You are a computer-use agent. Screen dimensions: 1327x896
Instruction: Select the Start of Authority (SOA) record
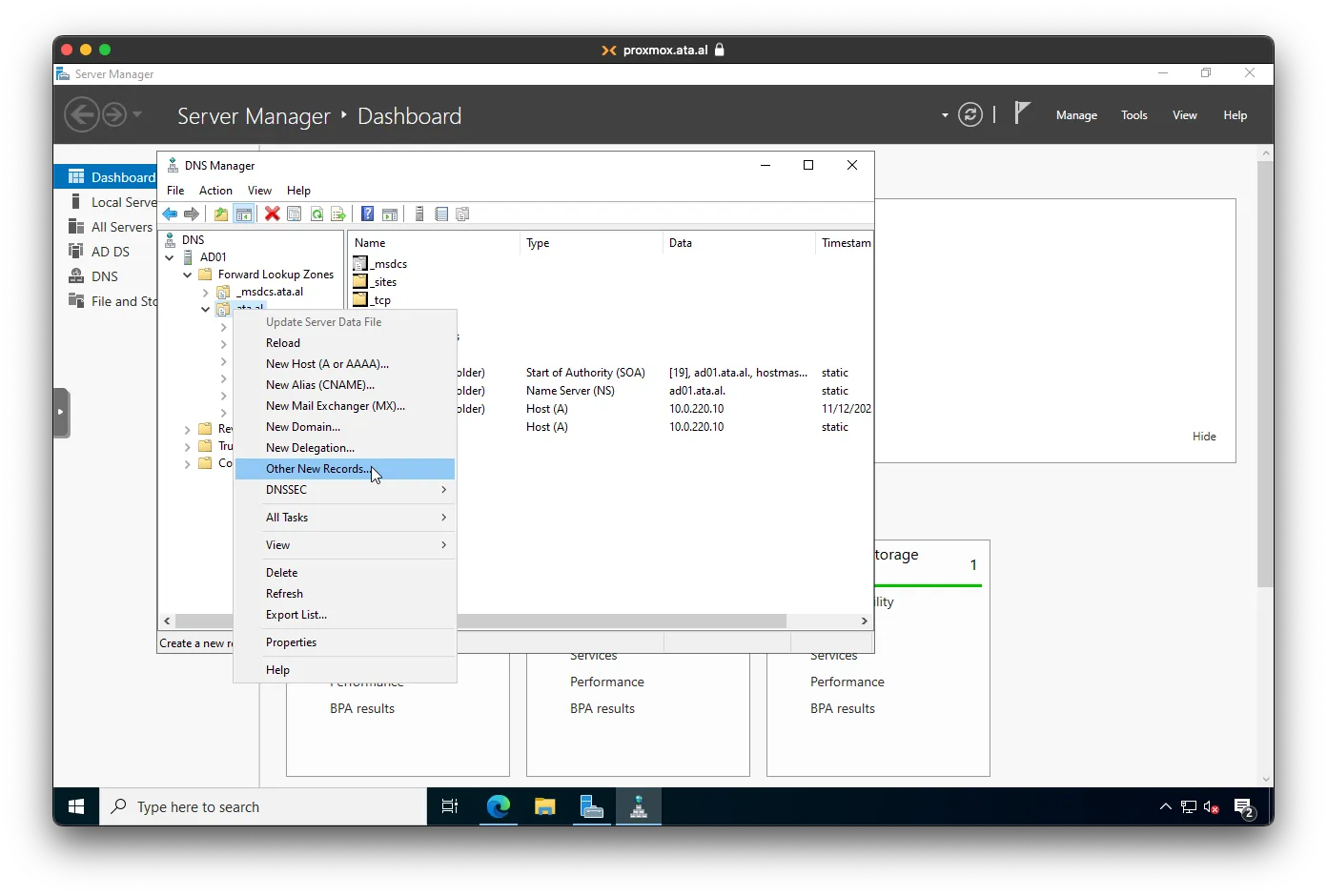pos(585,373)
